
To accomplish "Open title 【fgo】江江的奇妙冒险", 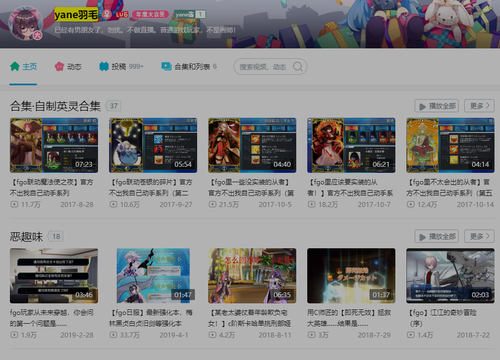I will (x=441, y=318).
